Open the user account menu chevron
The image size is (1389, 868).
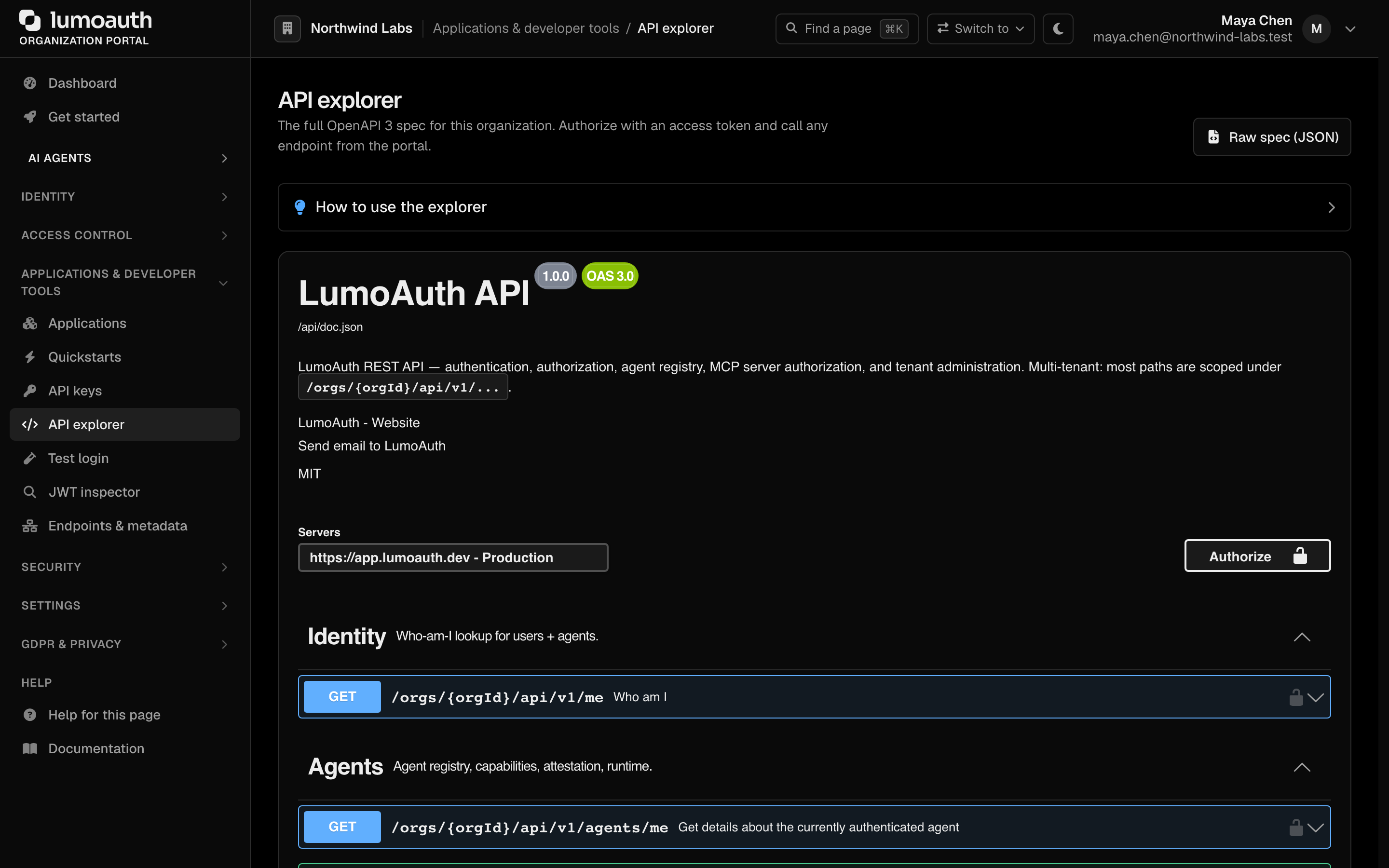pos(1350,29)
